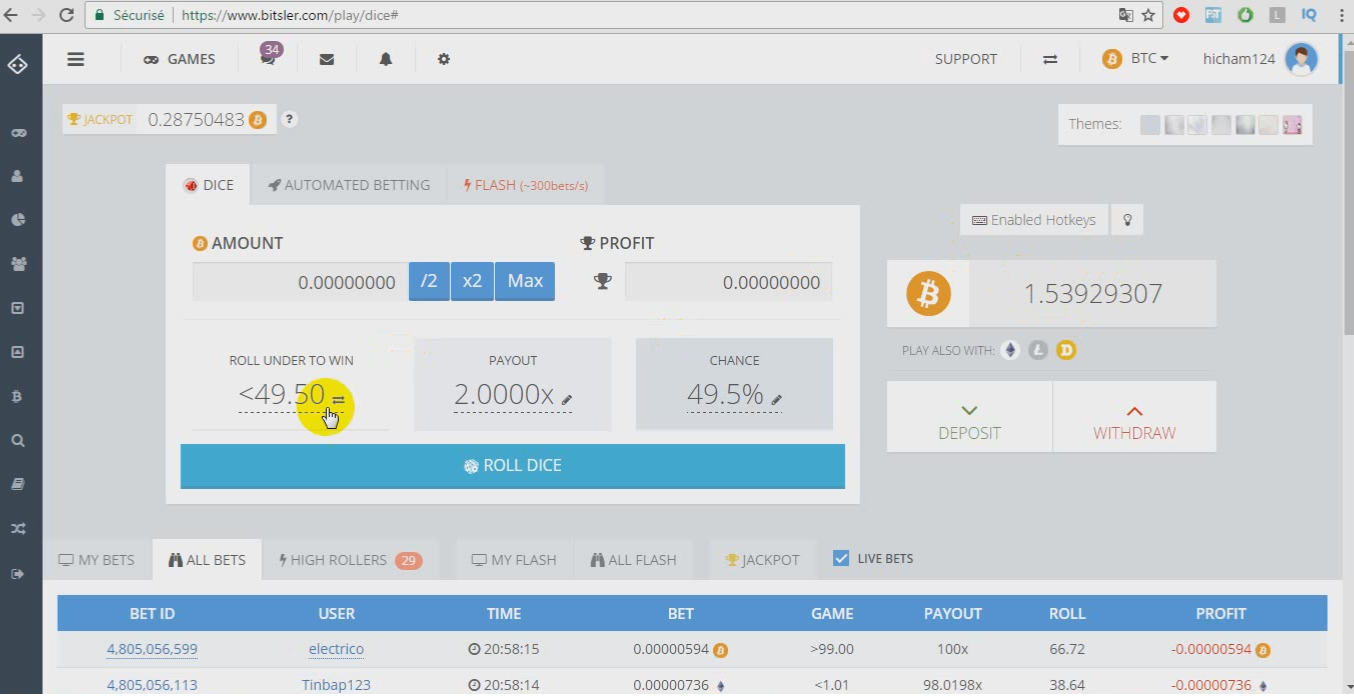Click the pencil icon to edit chance

(x=777, y=399)
